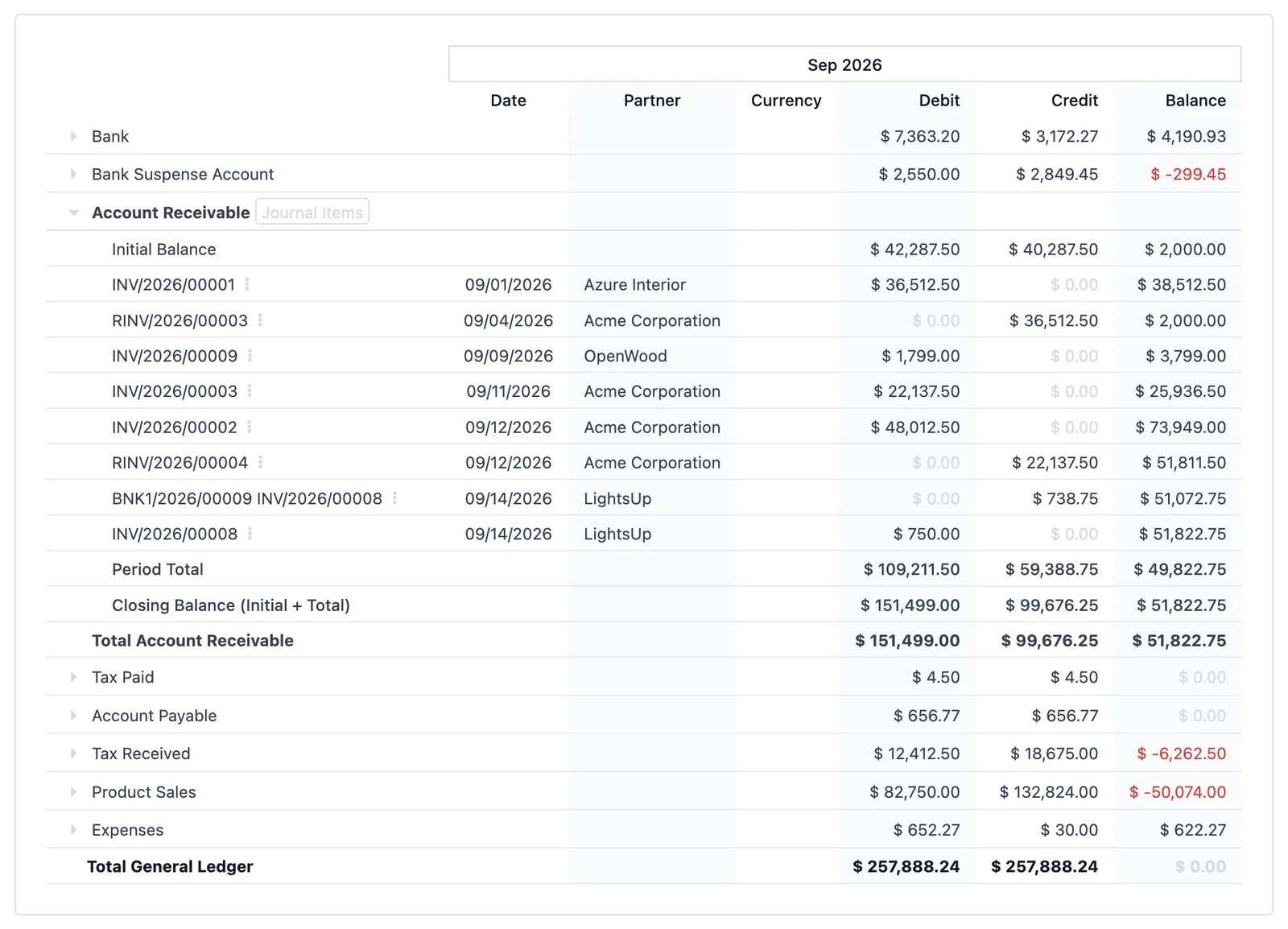Open Journal Items for Account Receivable
The width and height of the screenshot is (1288, 929).
(x=312, y=213)
